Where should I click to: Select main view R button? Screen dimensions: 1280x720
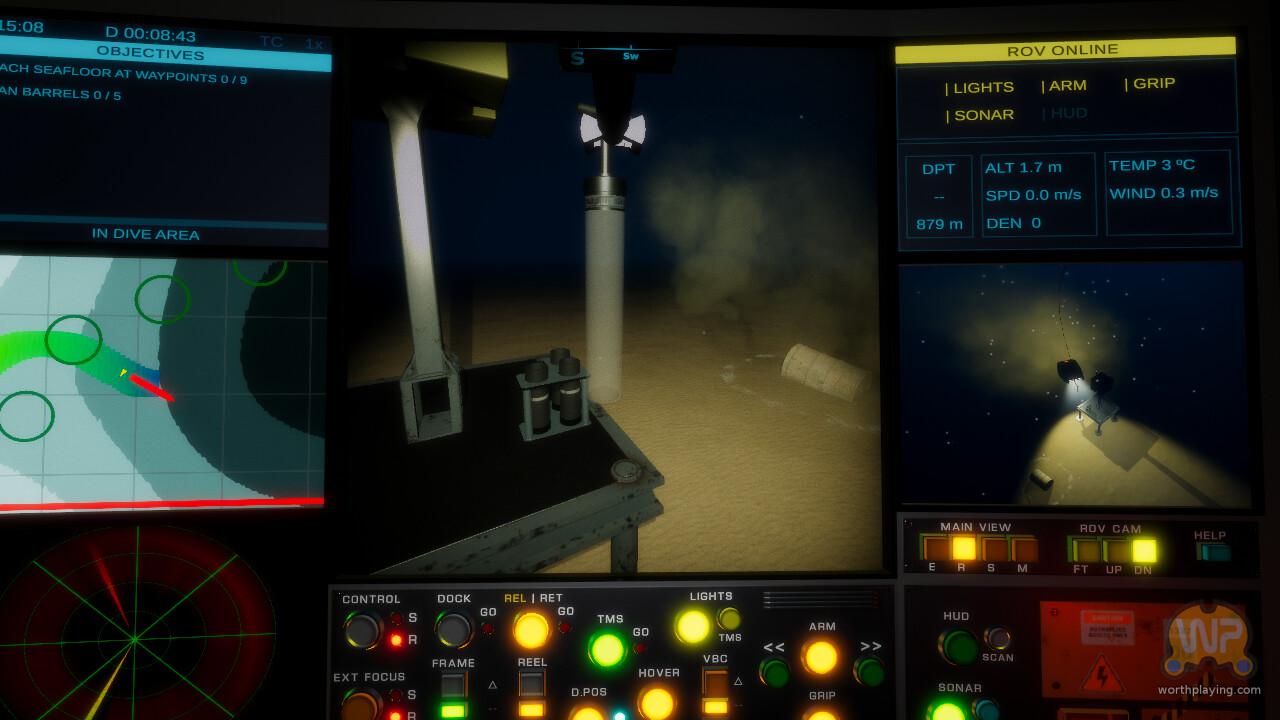(963, 549)
